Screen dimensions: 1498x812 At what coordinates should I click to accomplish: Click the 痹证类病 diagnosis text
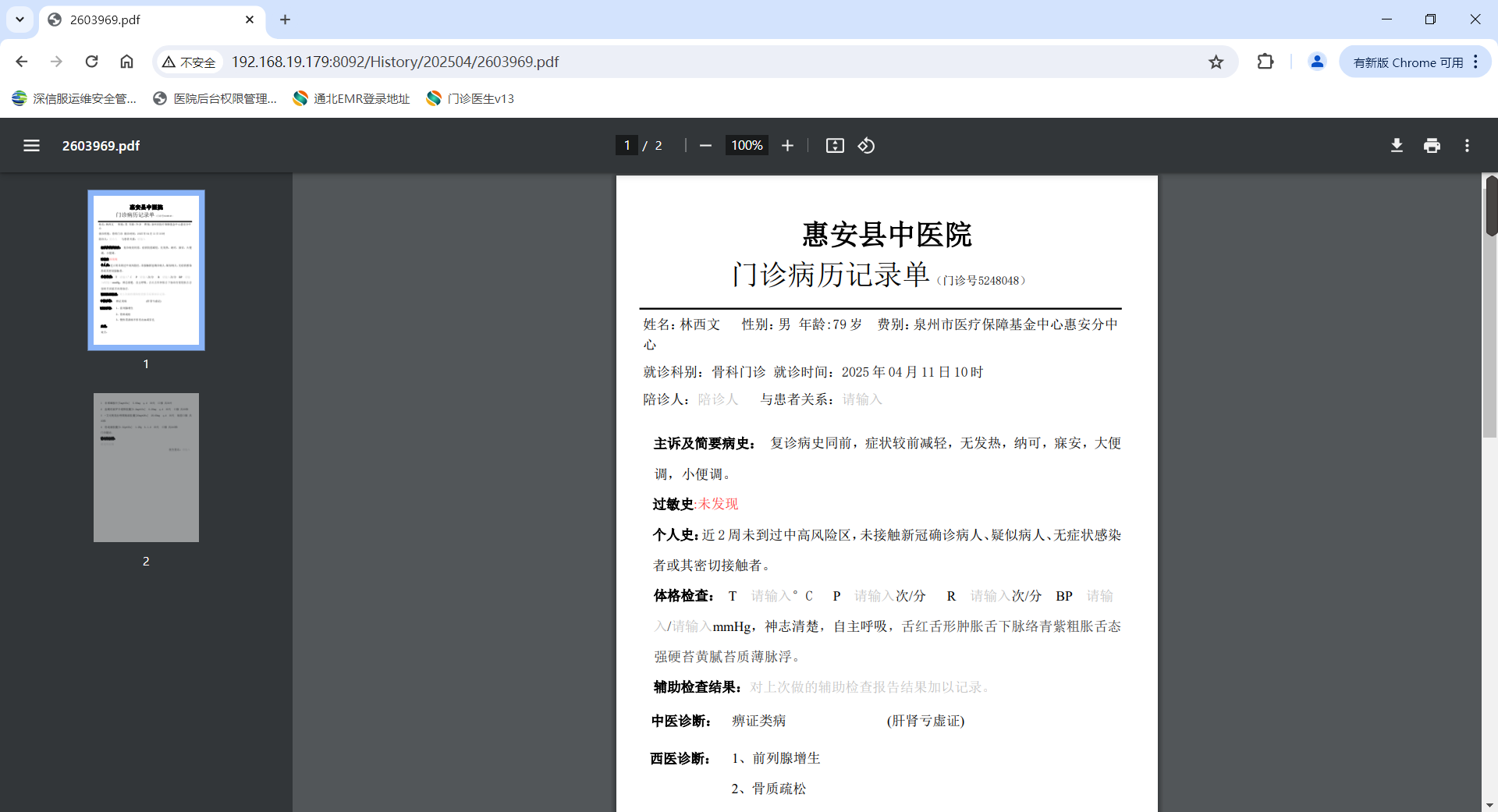click(x=758, y=721)
